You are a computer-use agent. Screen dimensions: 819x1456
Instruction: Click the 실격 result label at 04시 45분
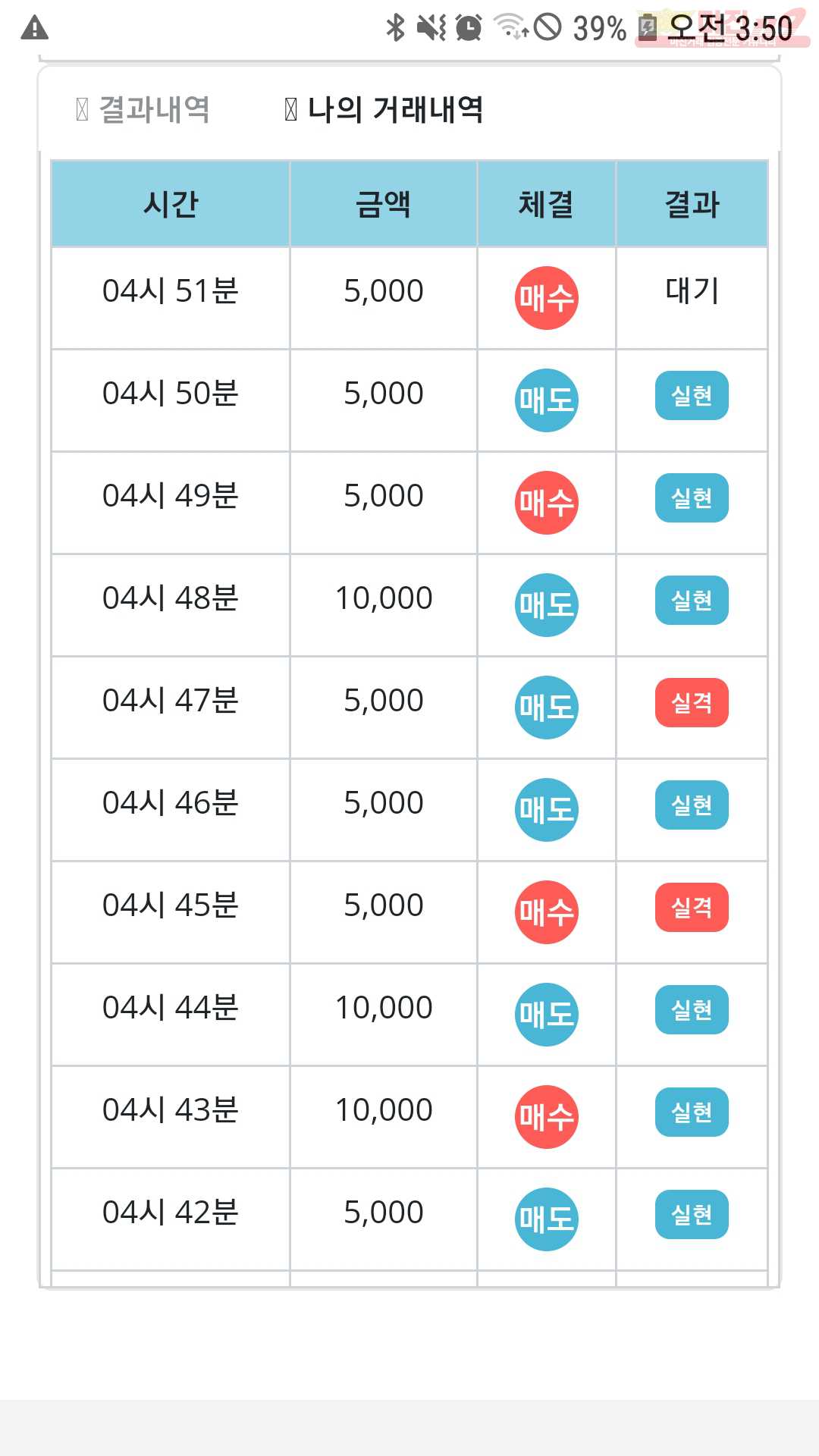click(x=692, y=908)
